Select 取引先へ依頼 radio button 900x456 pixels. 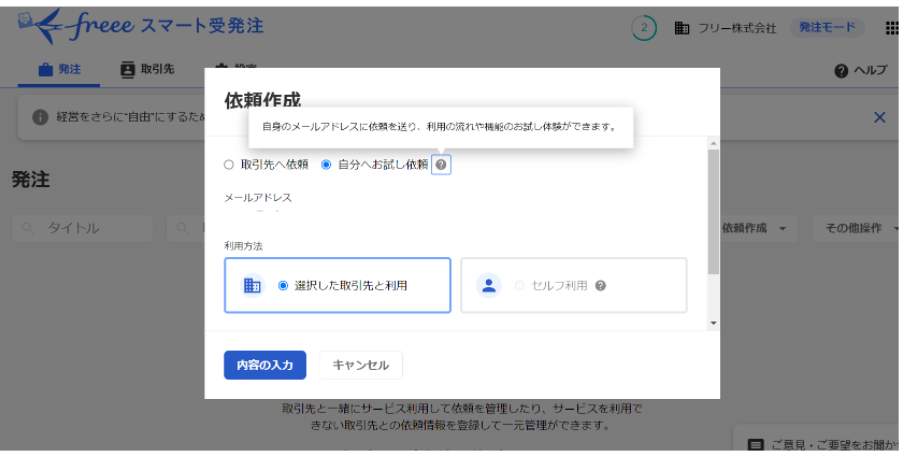pos(229,165)
